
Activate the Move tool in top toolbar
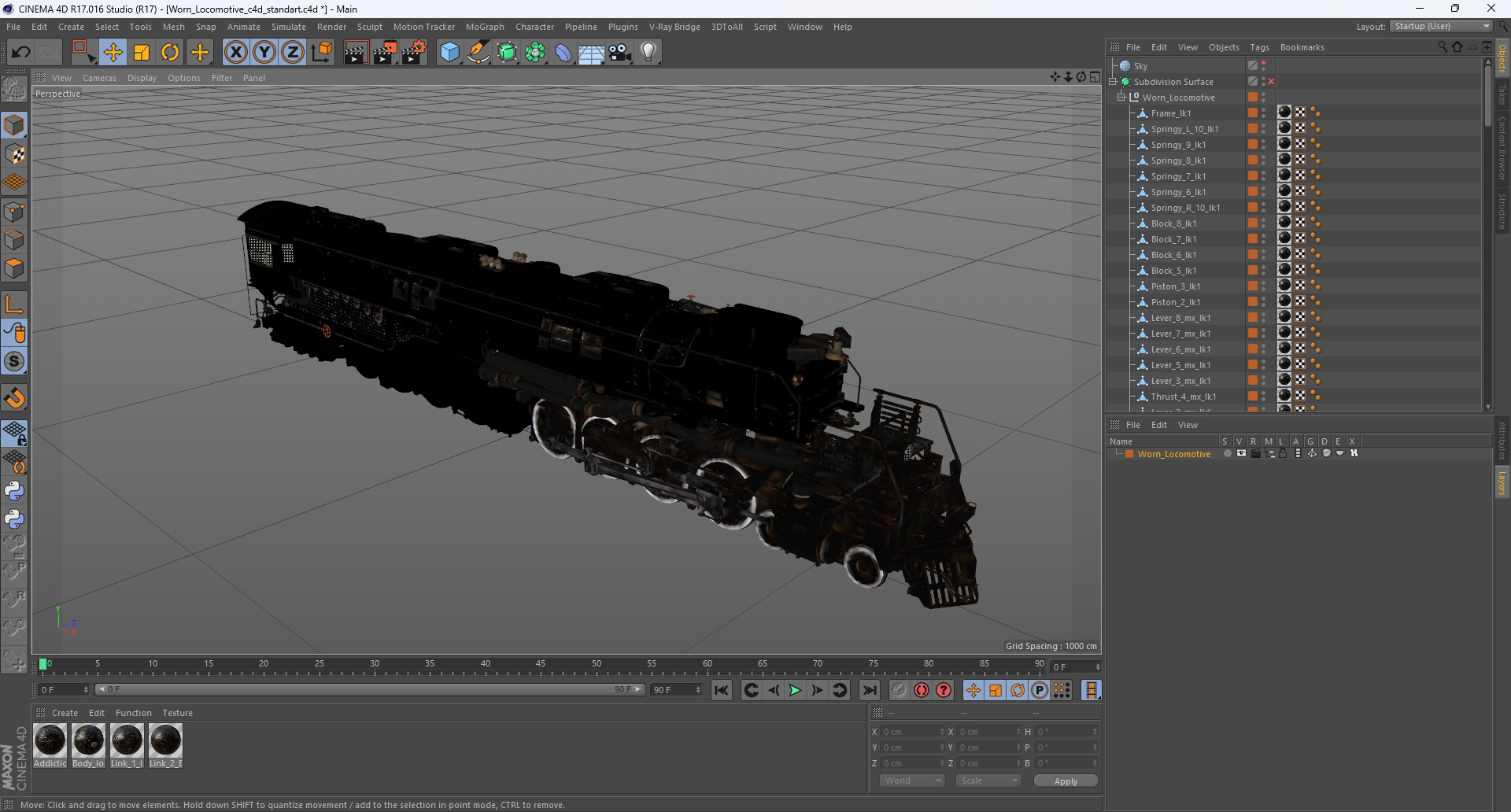[x=113, y=53]
